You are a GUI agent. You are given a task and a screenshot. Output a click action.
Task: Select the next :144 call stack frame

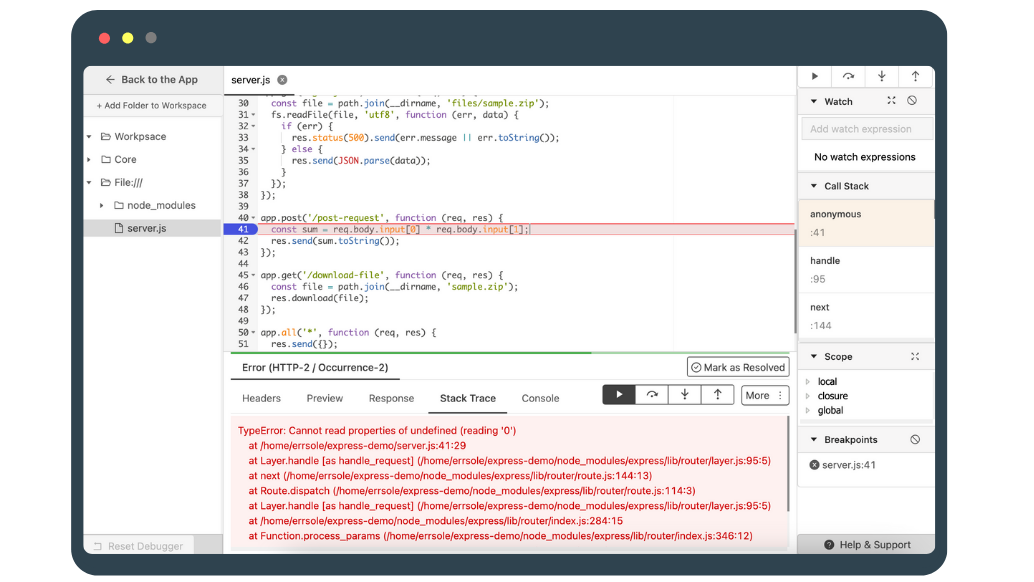(x=866, y=316)
